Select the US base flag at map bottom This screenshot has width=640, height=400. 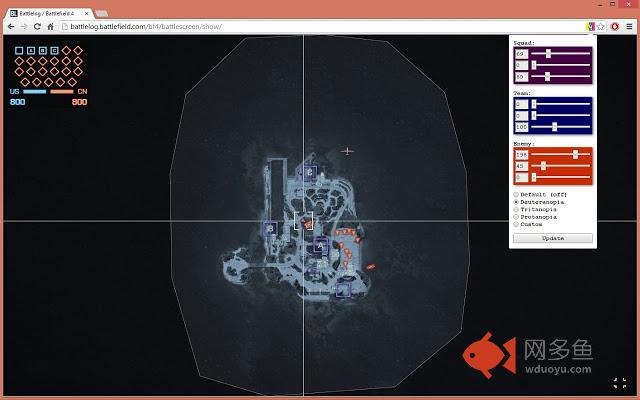[x=343, y=290]
